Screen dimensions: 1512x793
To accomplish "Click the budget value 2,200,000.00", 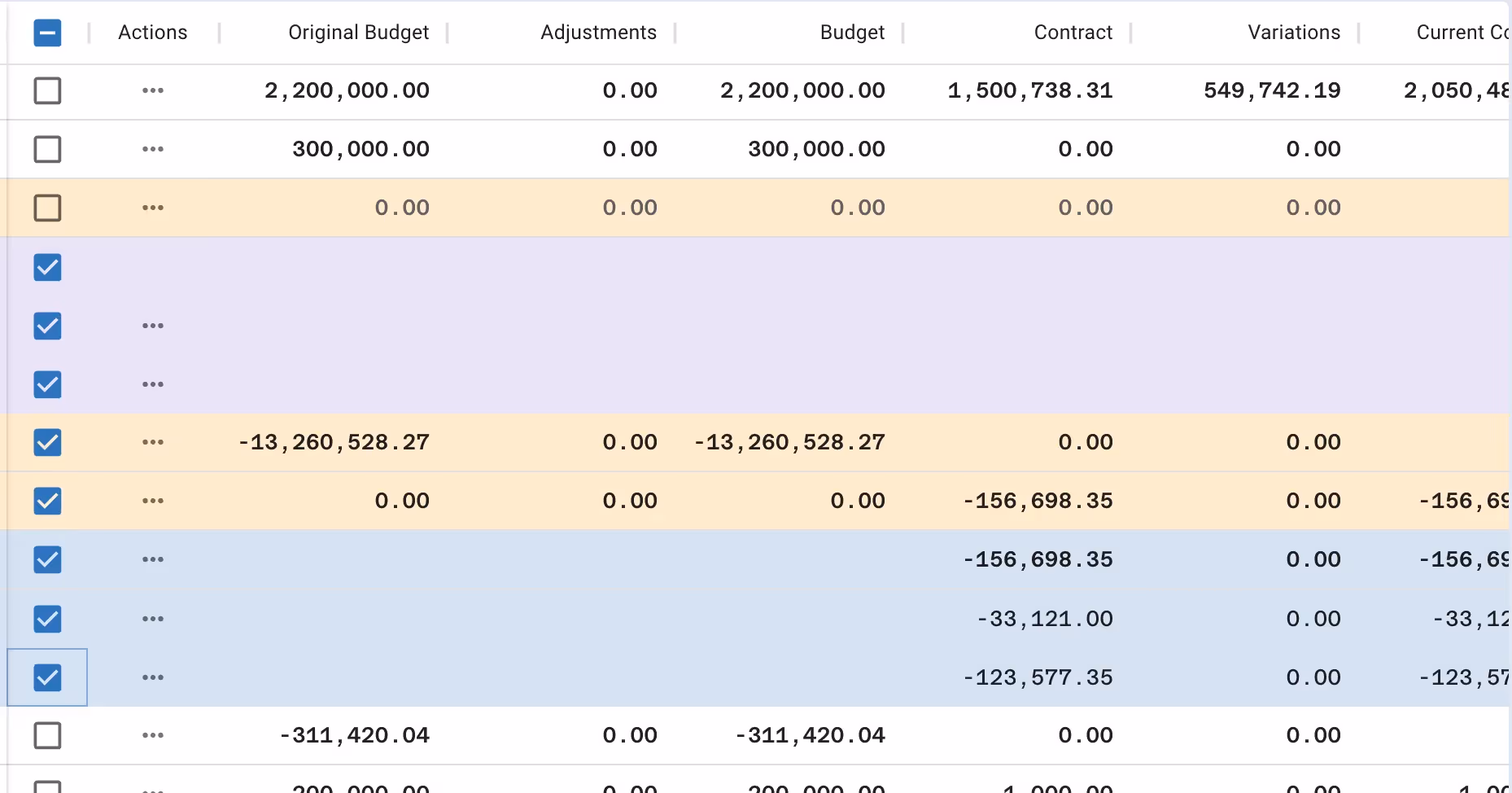I will coord(802,90).
